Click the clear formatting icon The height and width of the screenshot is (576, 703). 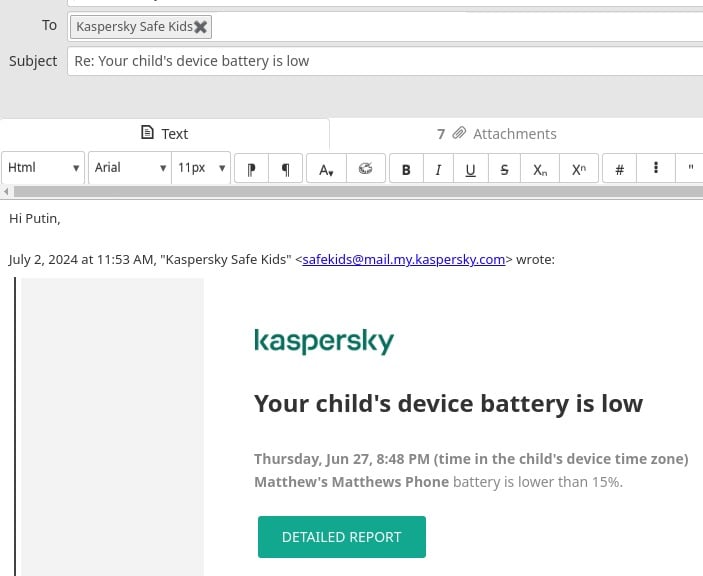366,169
